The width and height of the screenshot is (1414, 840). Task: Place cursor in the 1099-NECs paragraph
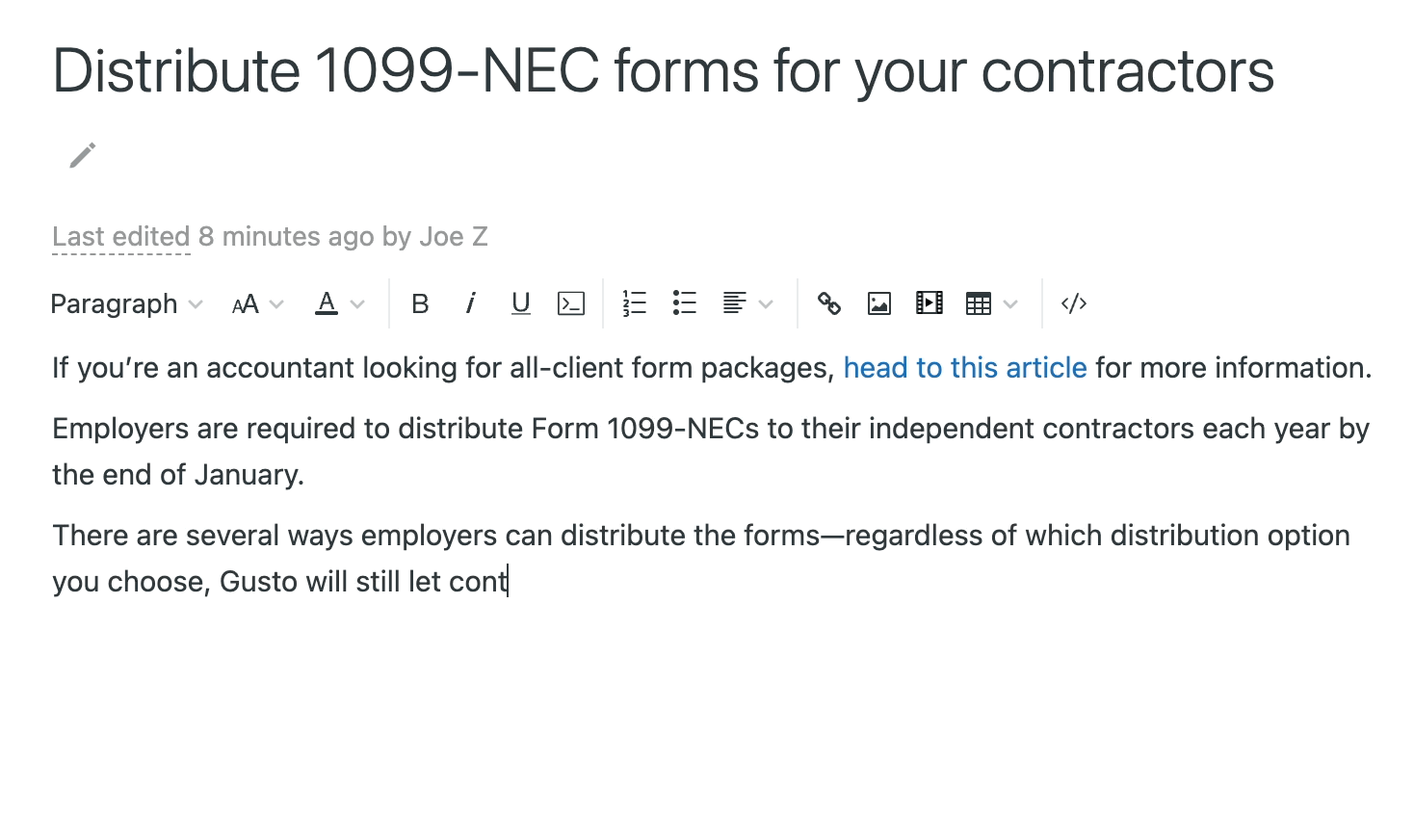point(711,451)
